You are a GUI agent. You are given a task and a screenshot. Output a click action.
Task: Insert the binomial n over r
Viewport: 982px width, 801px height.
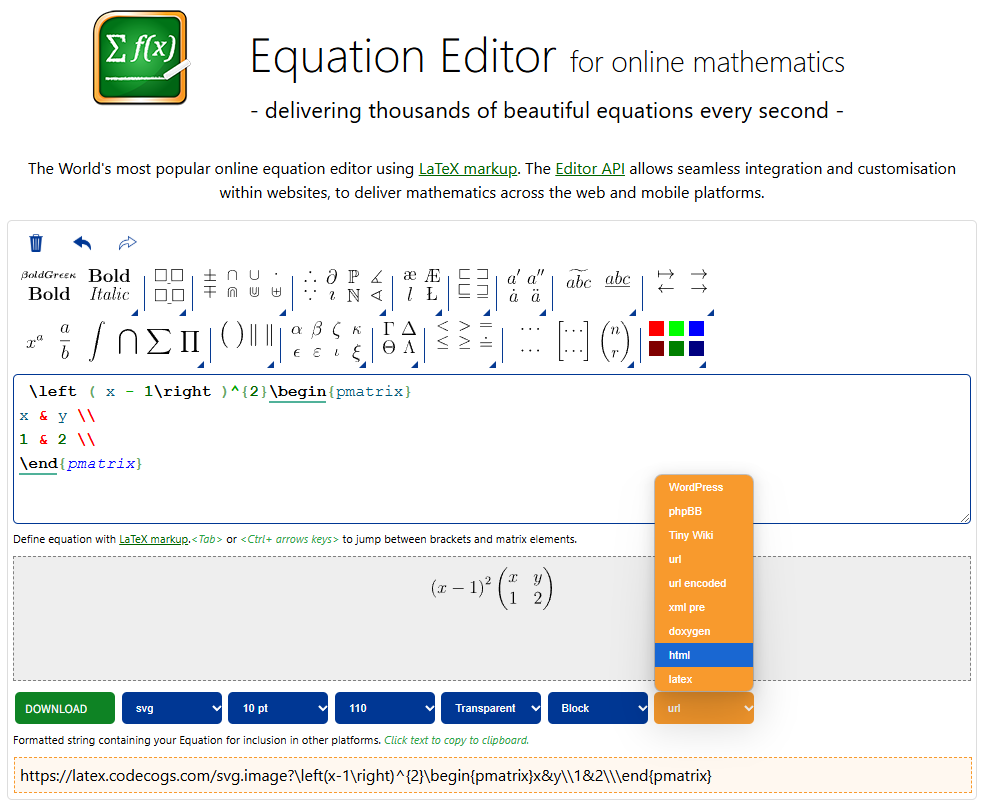pyautogui.click(x=614, y=342)
